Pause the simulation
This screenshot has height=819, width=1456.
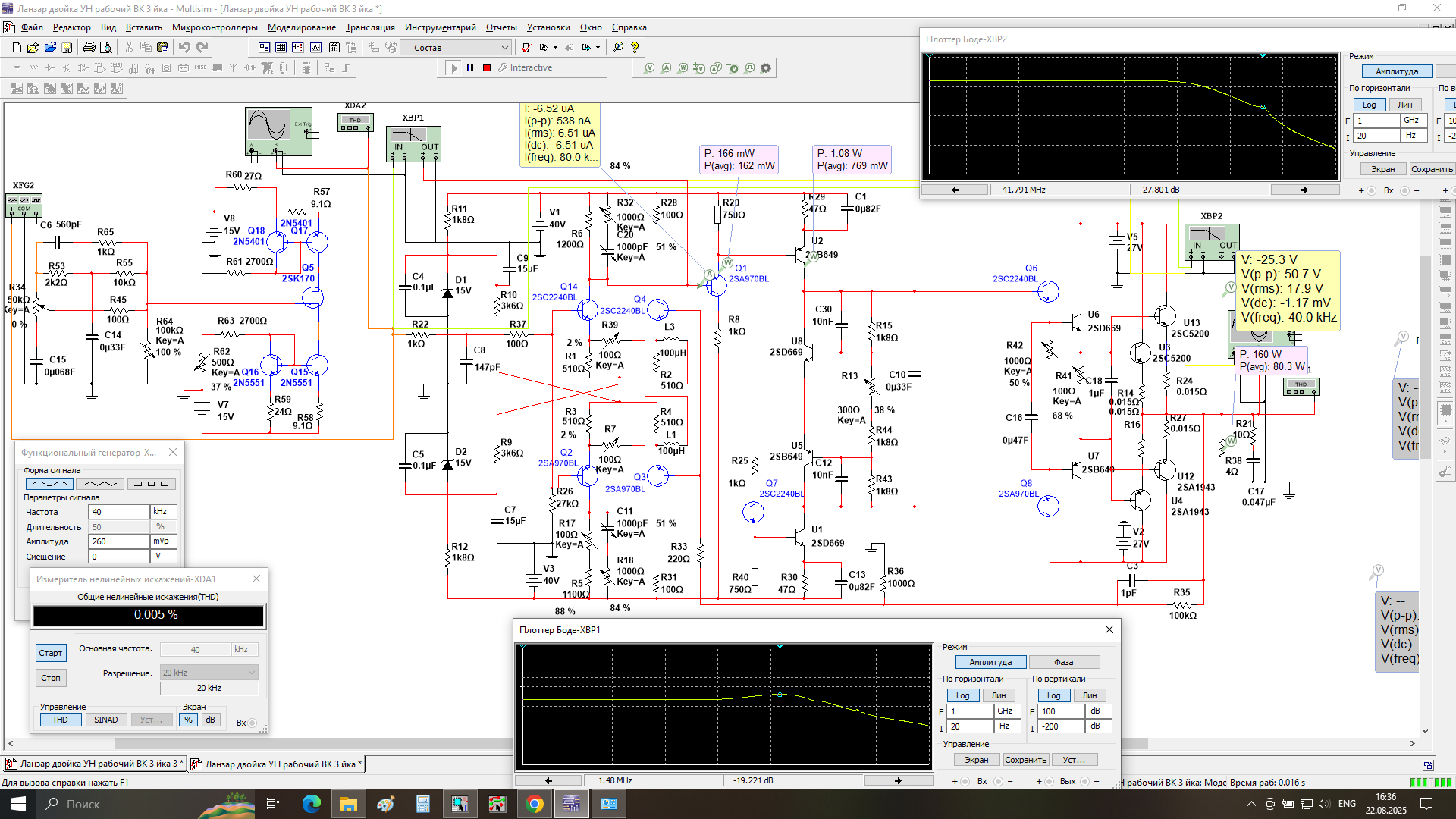pos(470,67)
